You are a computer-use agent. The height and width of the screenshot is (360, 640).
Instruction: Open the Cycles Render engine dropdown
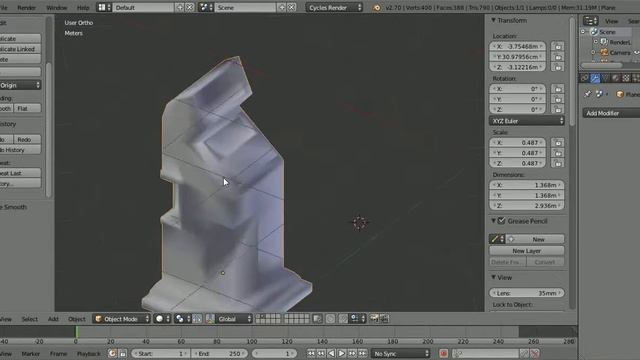pos(334,7)
